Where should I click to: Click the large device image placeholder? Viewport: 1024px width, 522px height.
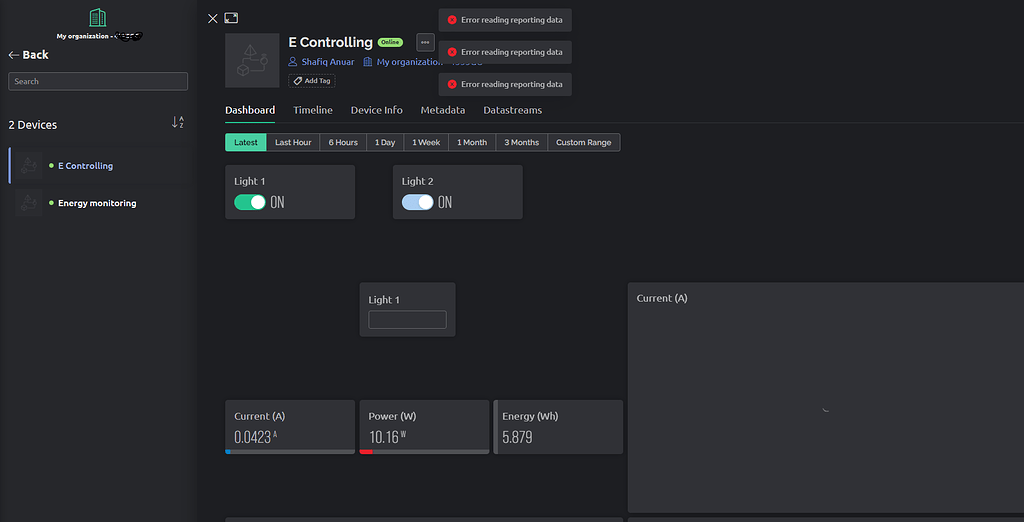click(252, 60)
